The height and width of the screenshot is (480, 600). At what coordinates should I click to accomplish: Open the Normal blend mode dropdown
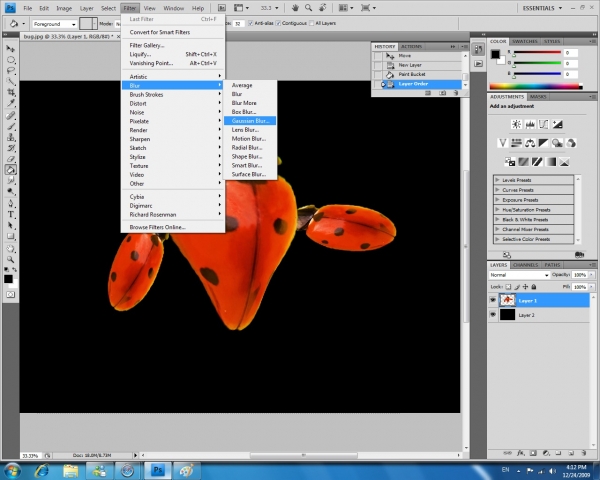click(x=519, y=275)
